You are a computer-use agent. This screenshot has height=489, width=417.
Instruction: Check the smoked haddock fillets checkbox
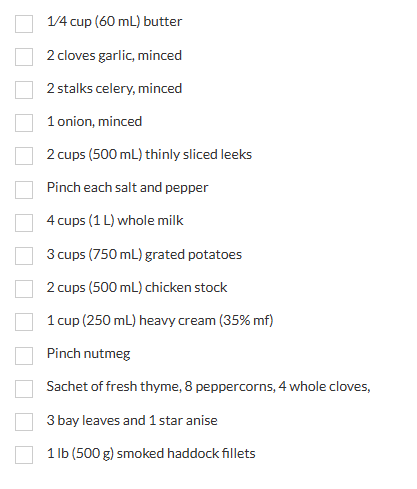pyautogui.click(x=24, y=455)
